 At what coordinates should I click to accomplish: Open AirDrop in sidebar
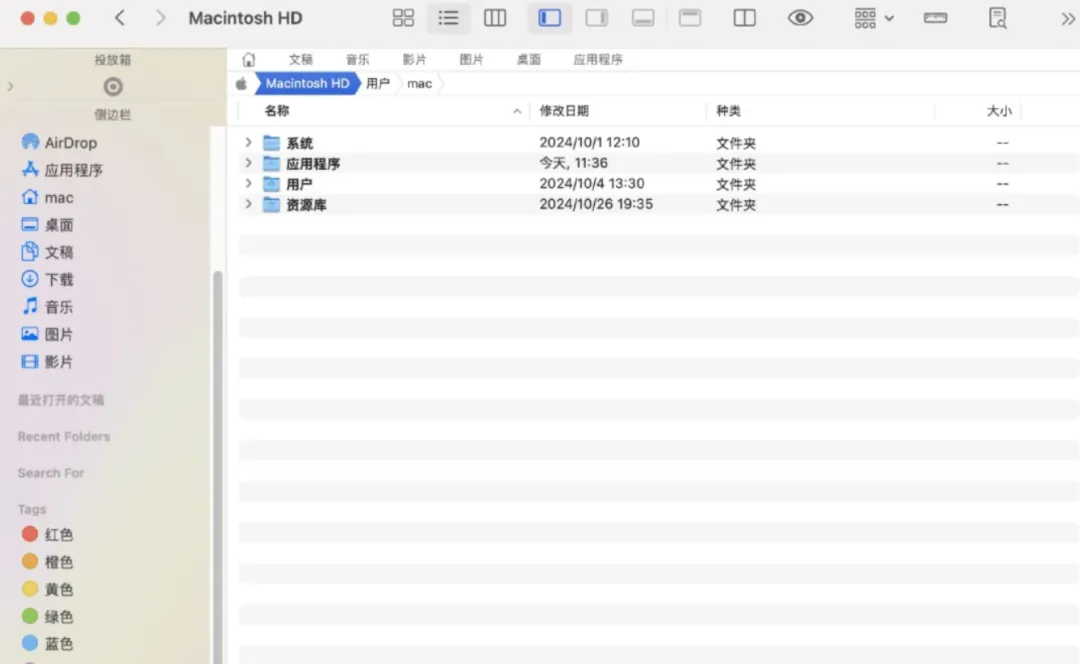(x=59, y=143)
